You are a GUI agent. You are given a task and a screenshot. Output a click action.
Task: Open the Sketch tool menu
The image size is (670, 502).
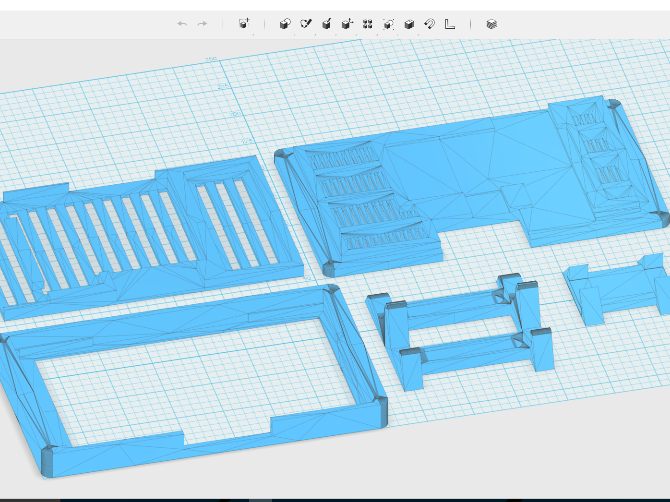click(x=306, y=24)
